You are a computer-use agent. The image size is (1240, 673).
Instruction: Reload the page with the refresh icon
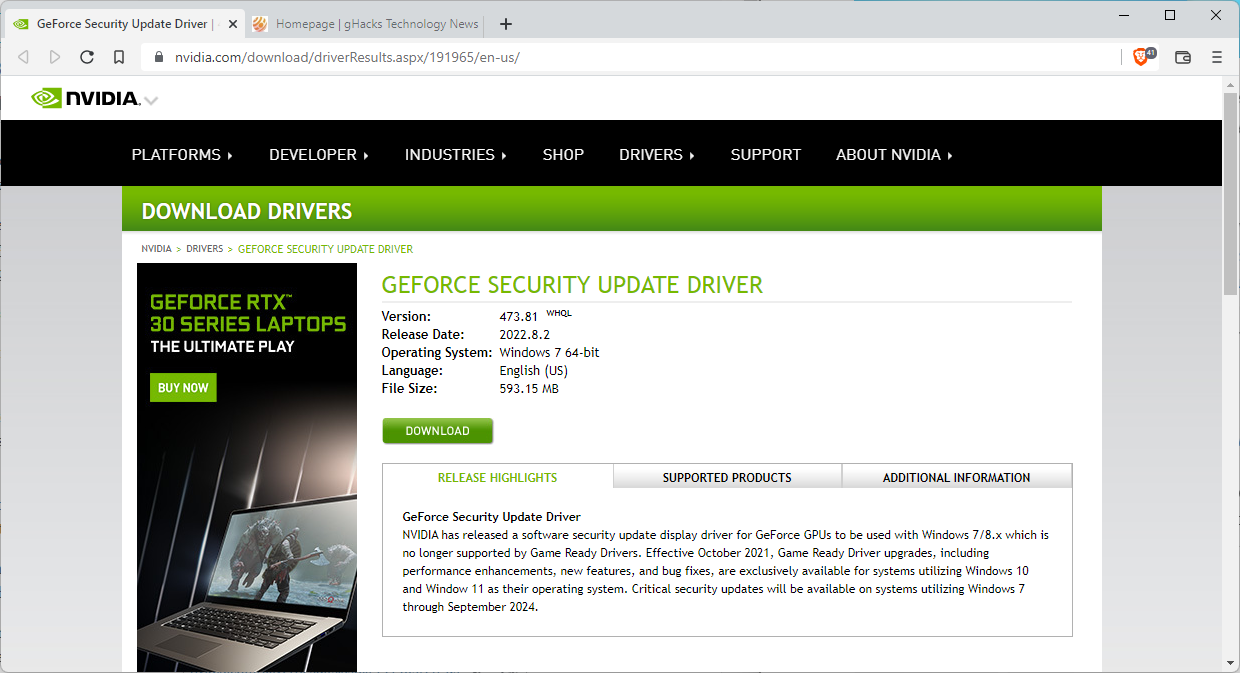tap(87, 57)
